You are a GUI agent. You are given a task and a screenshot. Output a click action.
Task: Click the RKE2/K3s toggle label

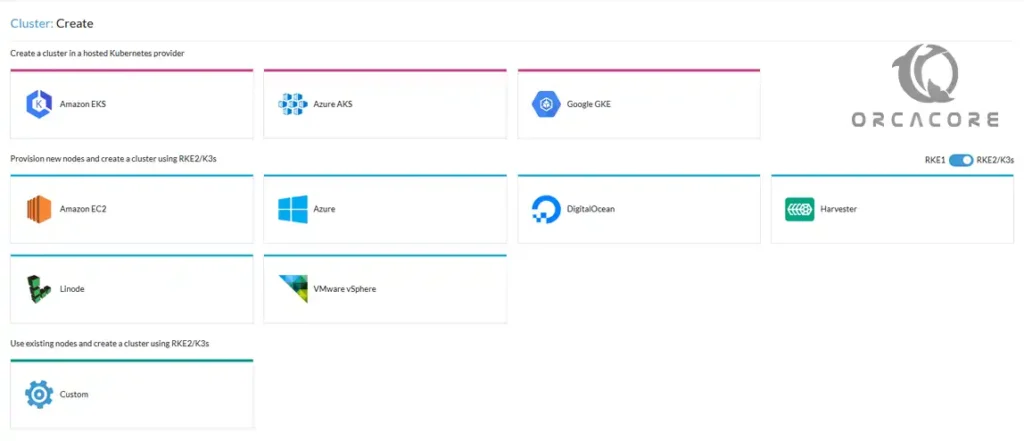pyautogui.click(x=995, y=160)
